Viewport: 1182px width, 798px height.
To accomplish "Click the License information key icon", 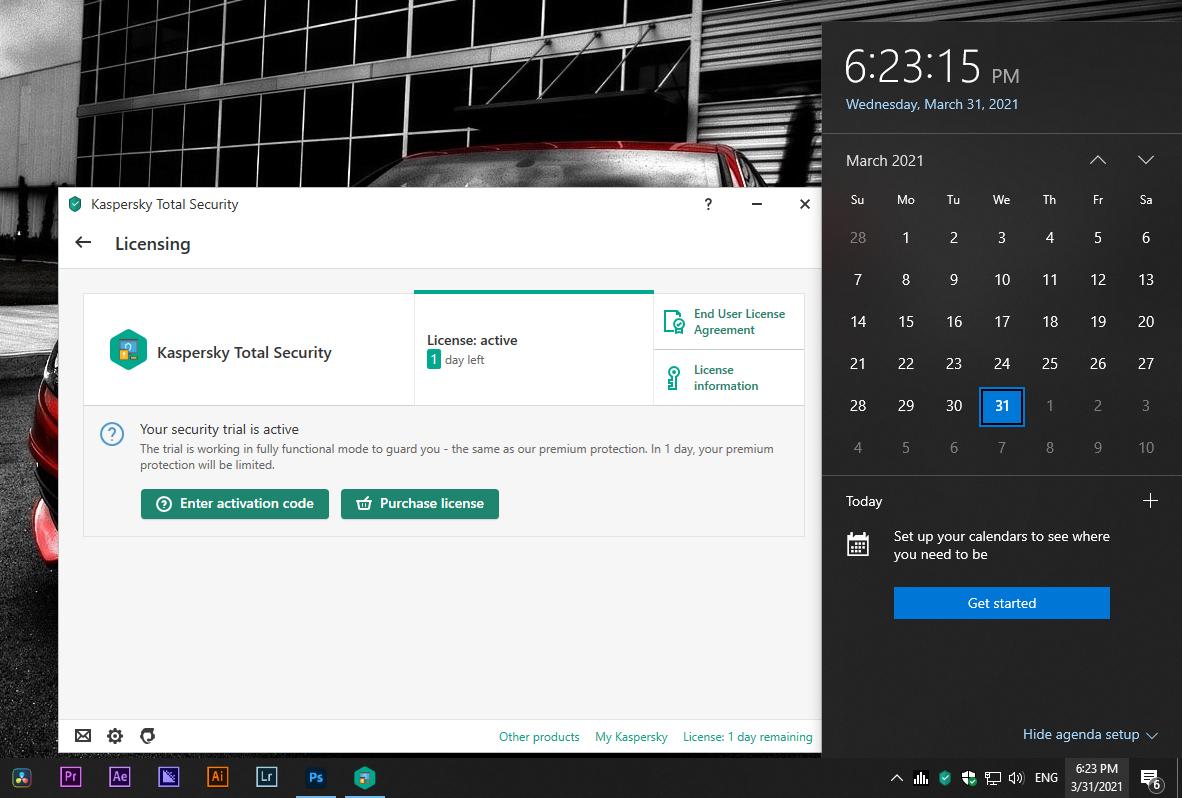I will point(673,378).
